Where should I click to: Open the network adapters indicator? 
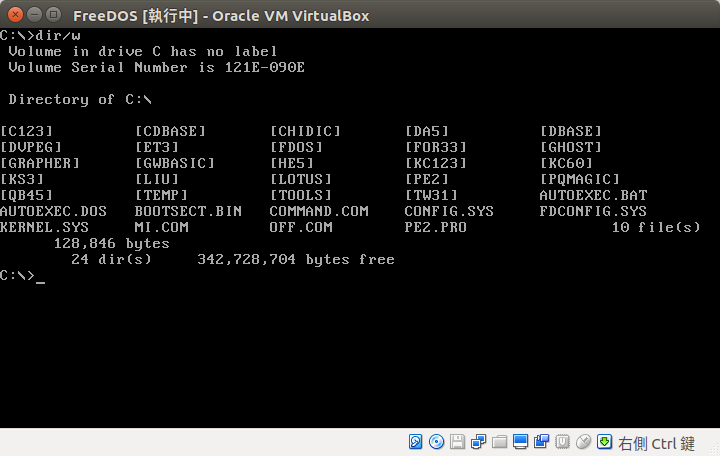478,442
